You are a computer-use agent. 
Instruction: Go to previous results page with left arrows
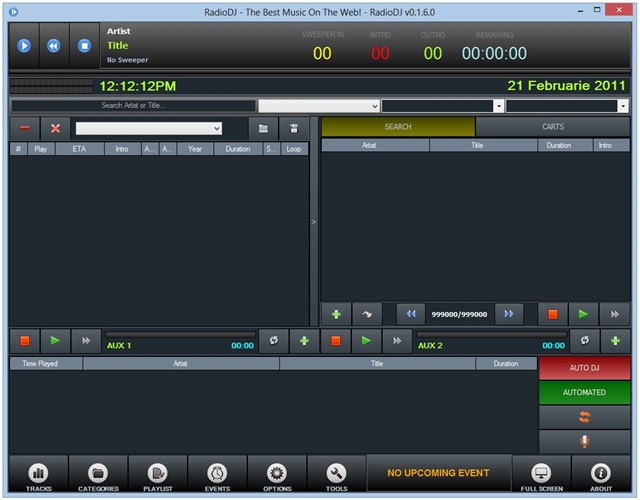click(x=411, y=314)
